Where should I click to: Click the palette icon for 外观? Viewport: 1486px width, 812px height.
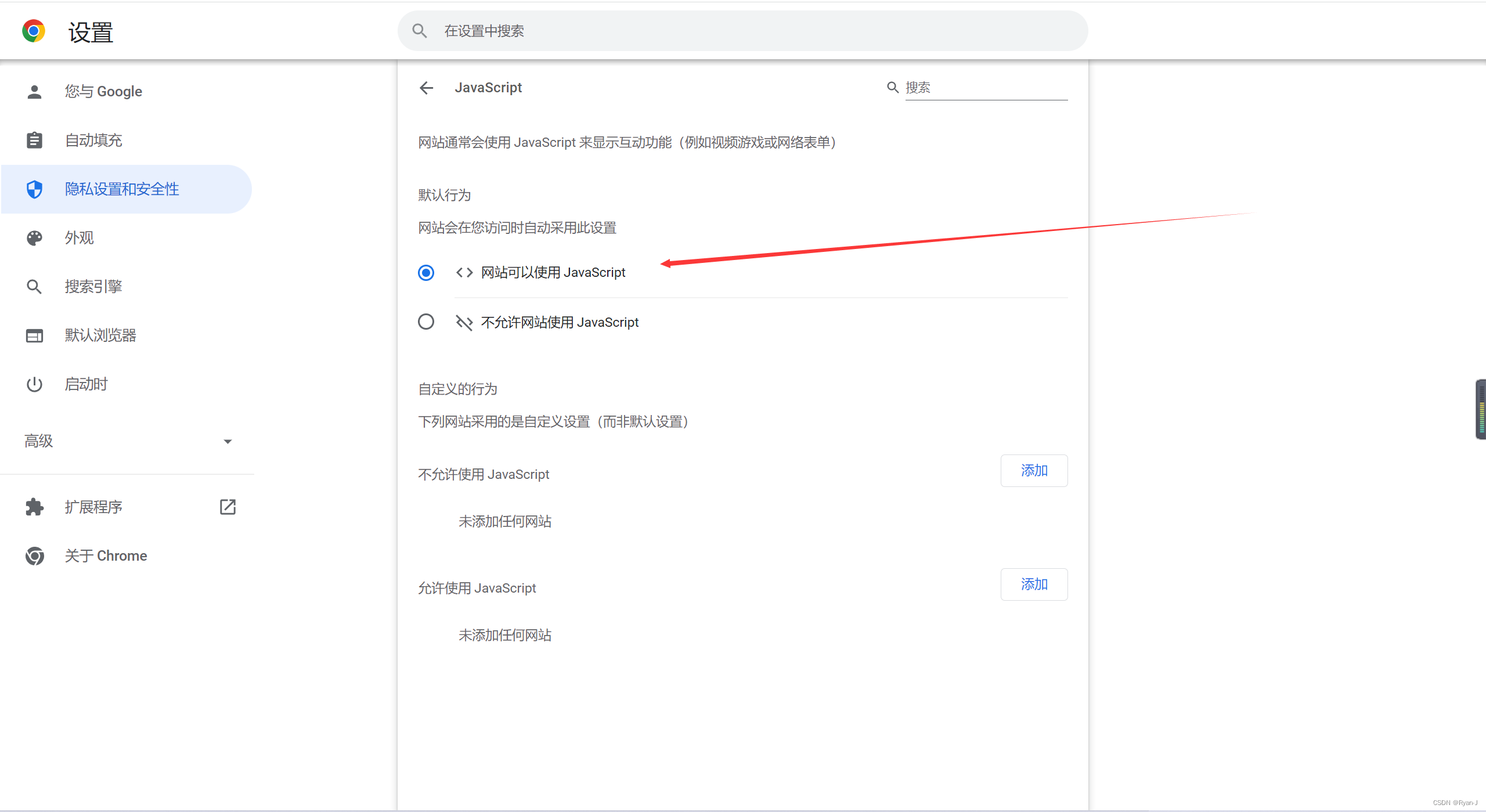pos(34,238)
